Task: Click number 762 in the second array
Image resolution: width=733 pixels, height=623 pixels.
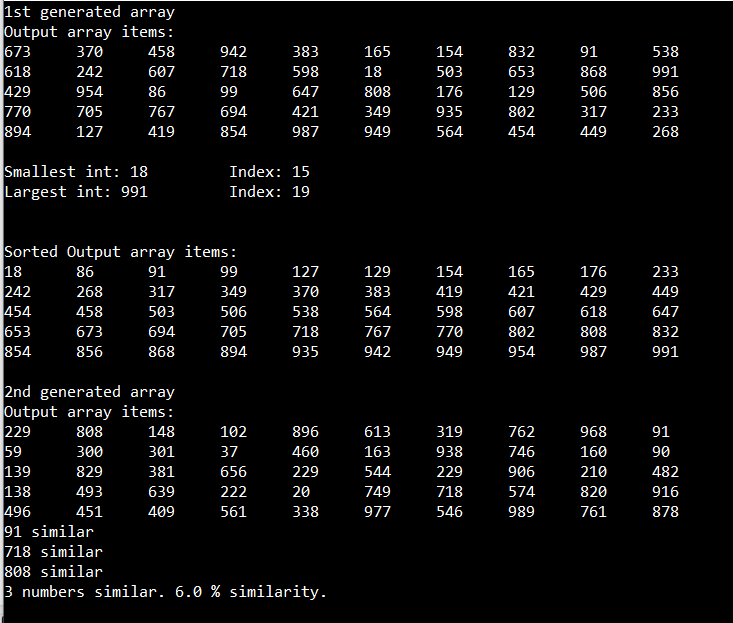Action: pos(521,432)
